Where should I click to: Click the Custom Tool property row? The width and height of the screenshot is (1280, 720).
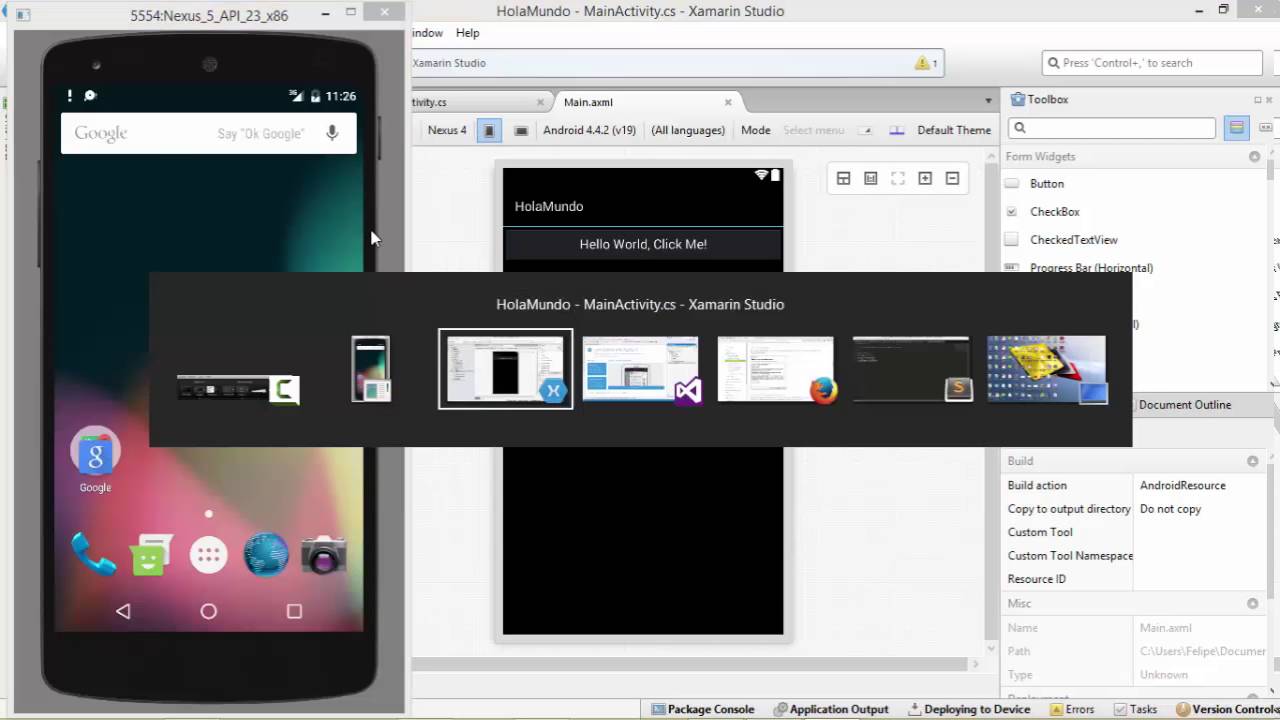pyautogui.click(x=1134, y=532)
